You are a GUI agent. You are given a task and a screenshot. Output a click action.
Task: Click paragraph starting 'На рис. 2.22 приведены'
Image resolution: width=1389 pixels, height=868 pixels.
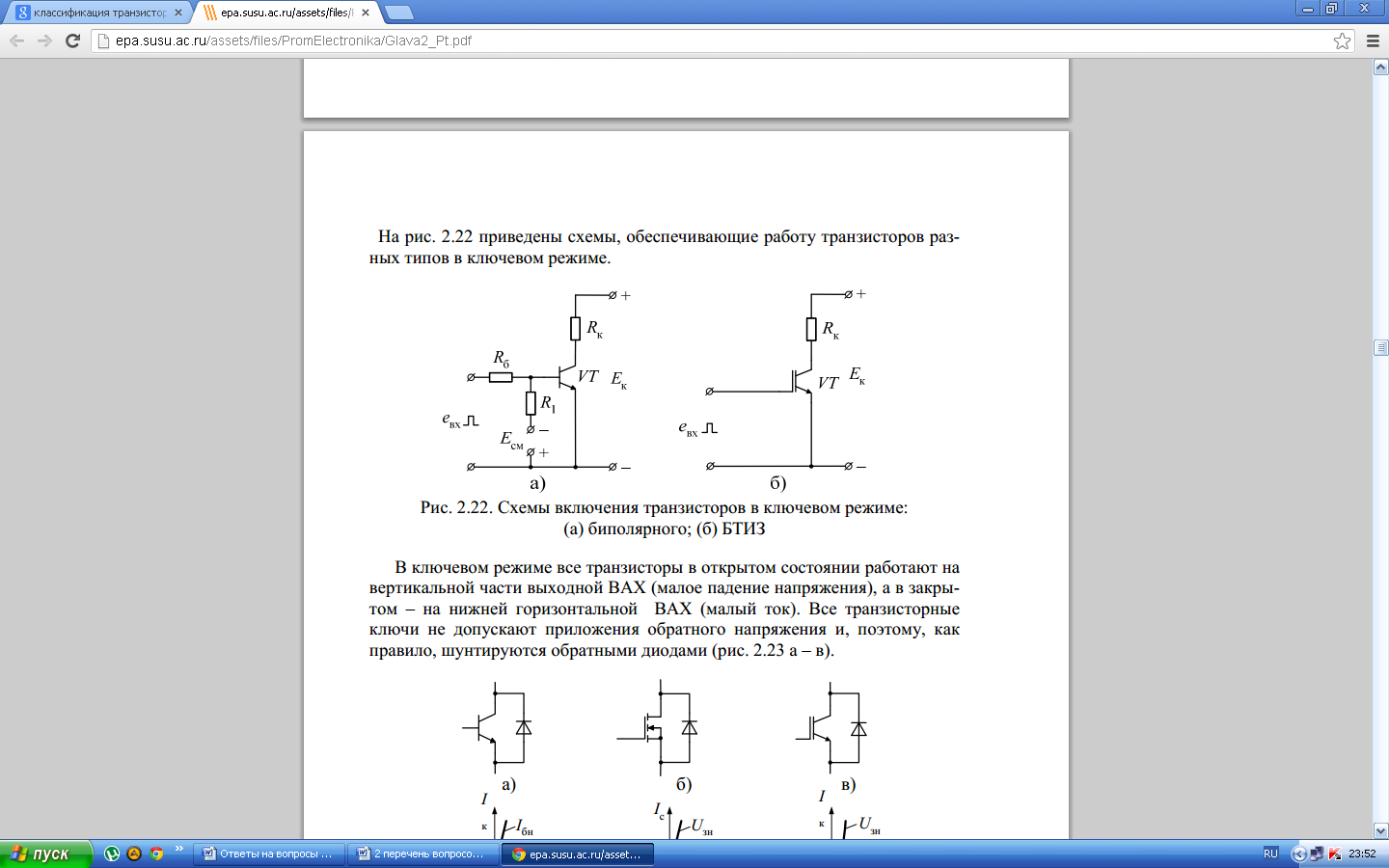tap(664, 247)
